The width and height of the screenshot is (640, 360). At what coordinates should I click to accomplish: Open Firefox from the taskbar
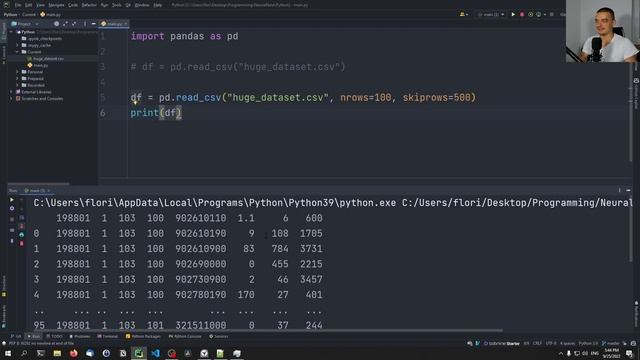(x=73, y=353)
